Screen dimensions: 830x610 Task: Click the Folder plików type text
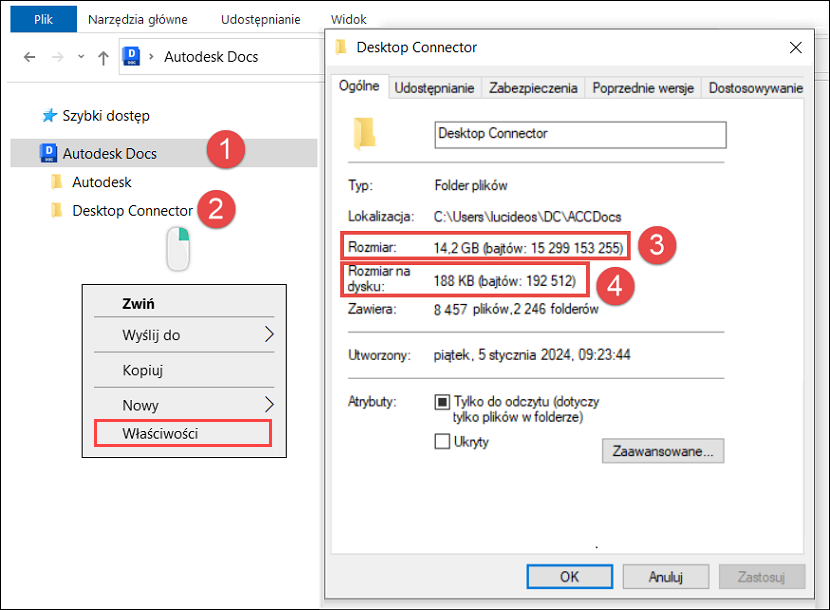coord(471,185)
